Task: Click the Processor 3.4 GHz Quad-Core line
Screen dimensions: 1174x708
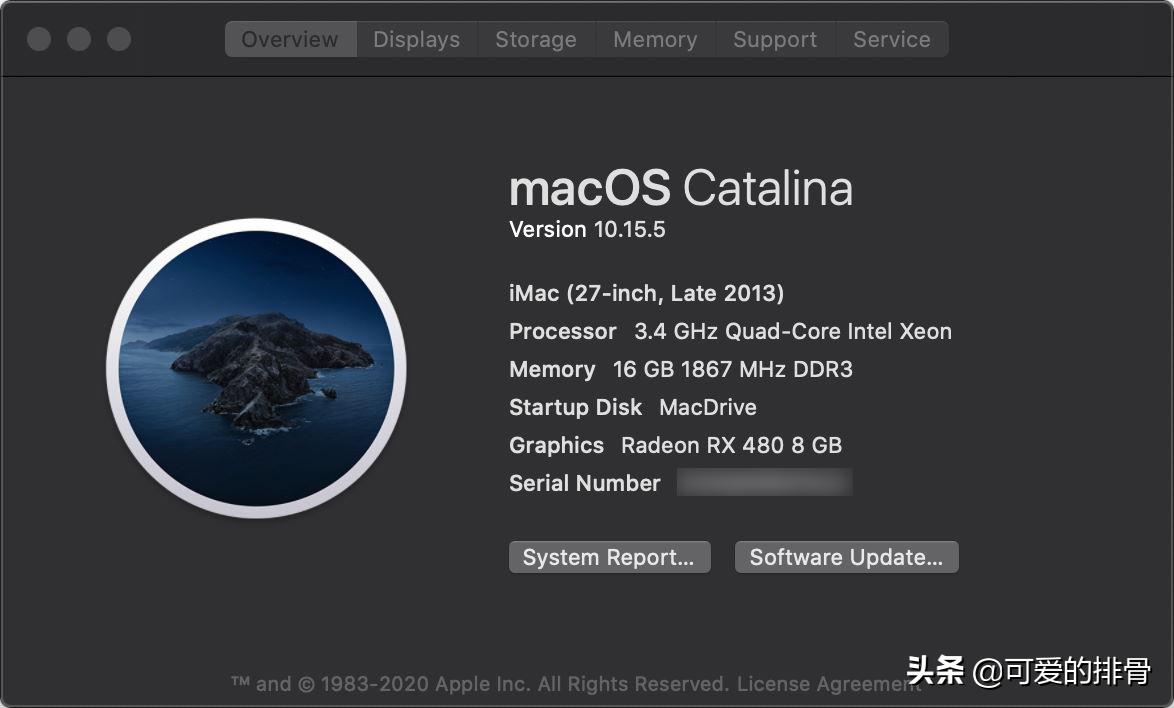Action: point(730,331)
